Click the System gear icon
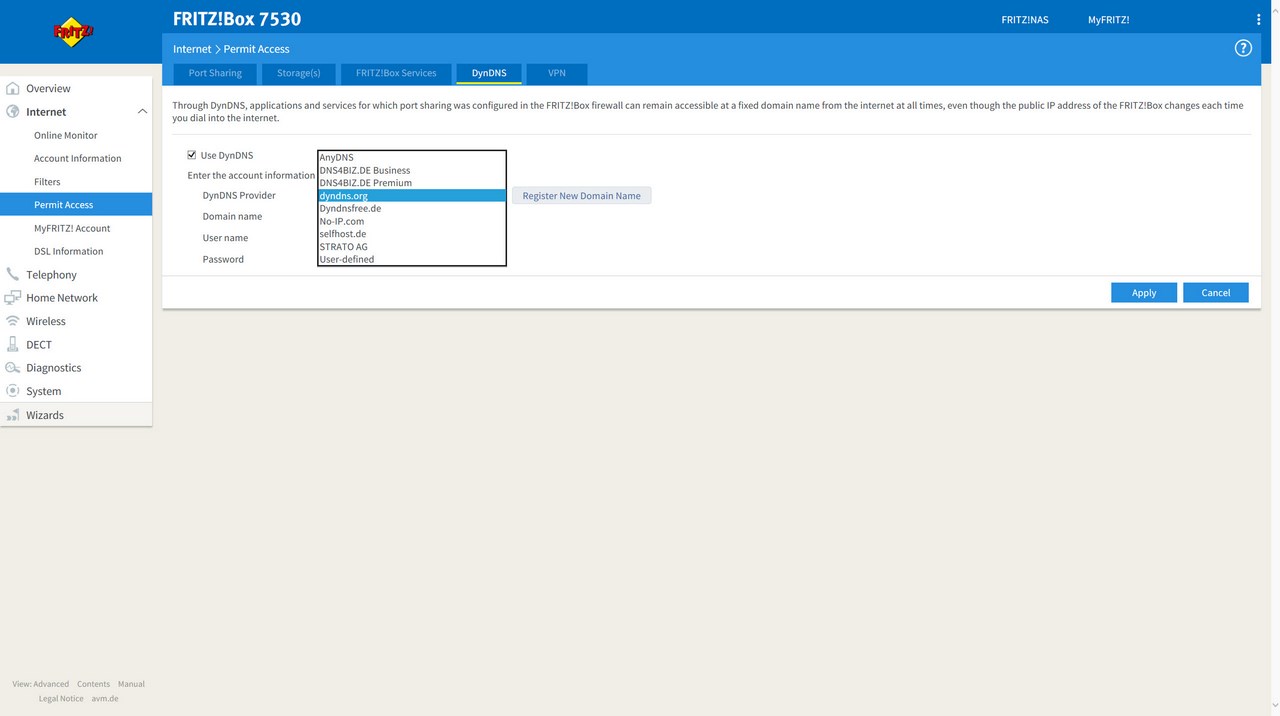Viewport: 1280px width, 716px height. [x=13, y=391]
